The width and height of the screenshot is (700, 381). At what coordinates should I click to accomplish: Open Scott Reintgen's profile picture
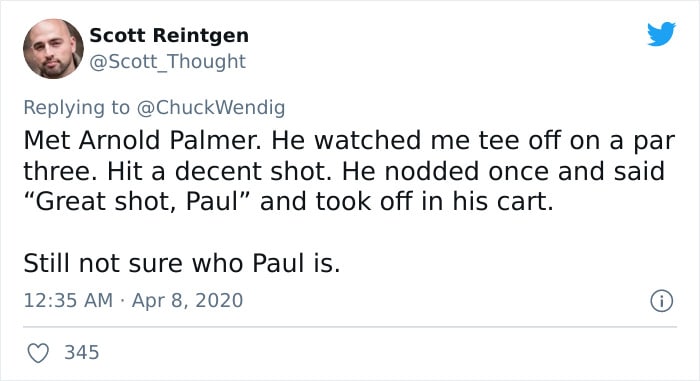tap(53, 49)
